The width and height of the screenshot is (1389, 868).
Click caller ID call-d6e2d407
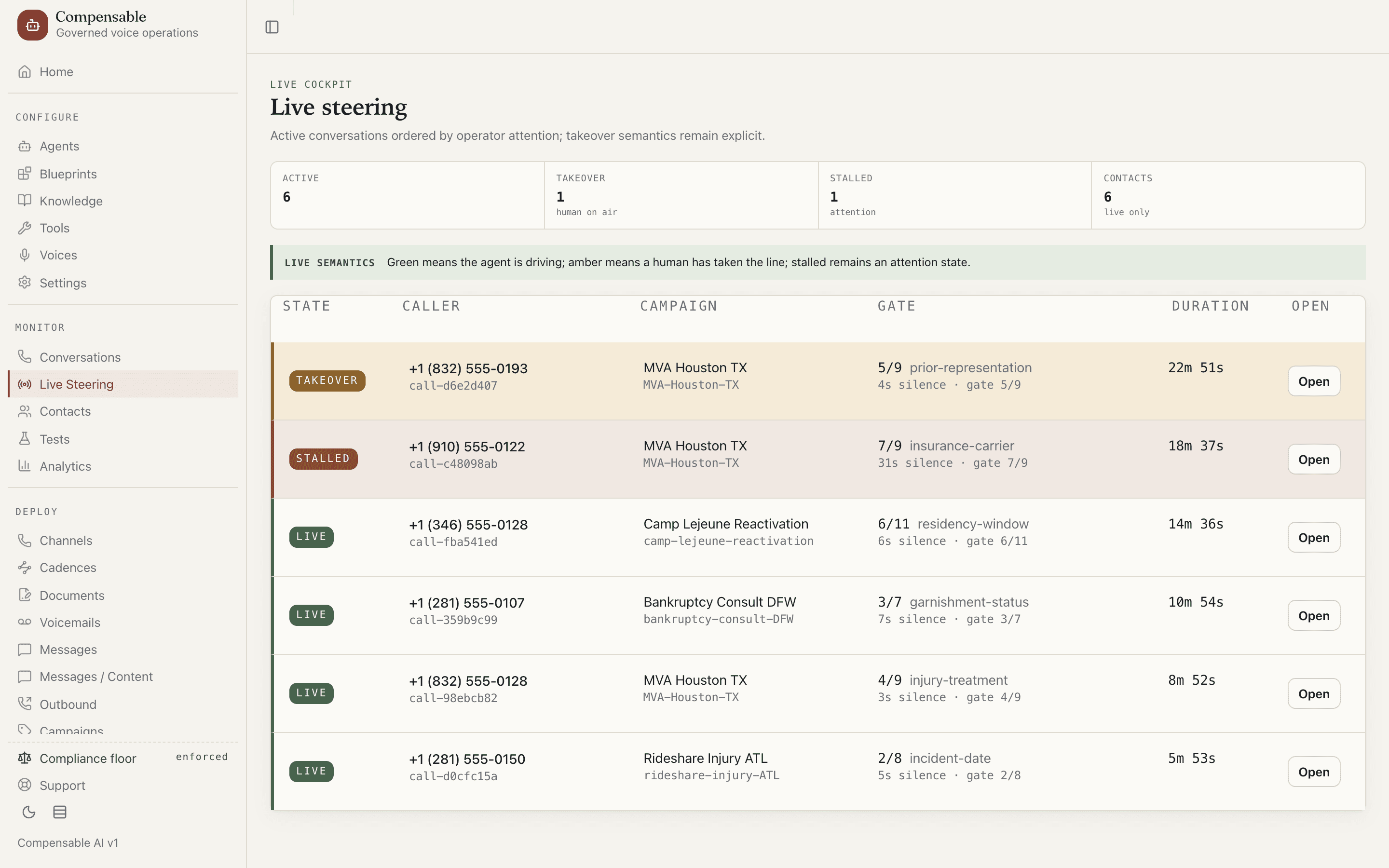453,386
